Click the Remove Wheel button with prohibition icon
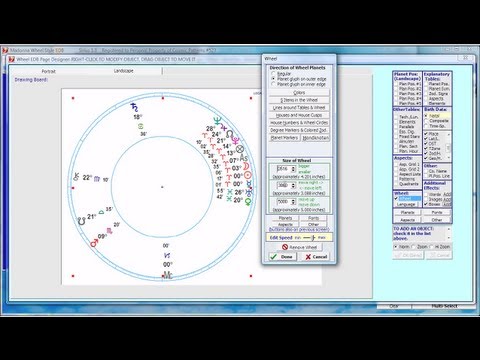This screenshot has width=480, height=360. tap(299, 247)
